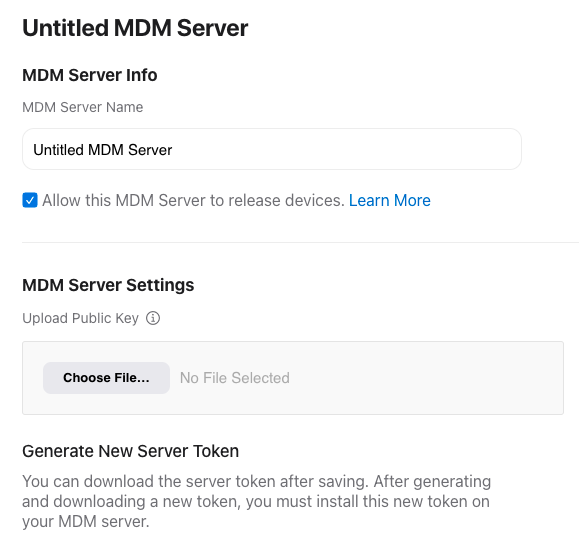Screen dimensions: 579x548
Task: Click the 'Generate New Server Token' heading
Action: (x=131, y=451)
